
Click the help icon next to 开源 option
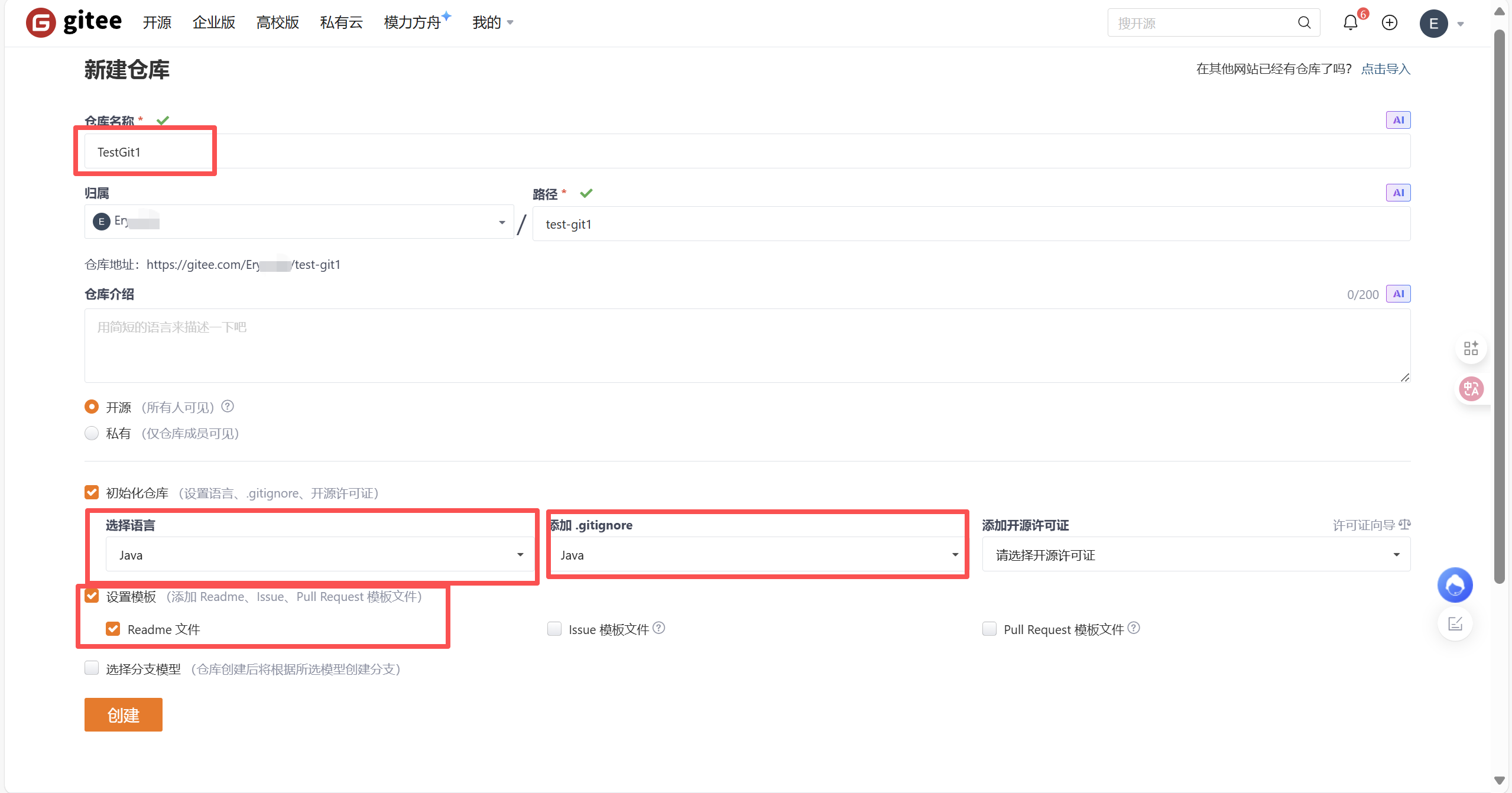tap(228, 407)
